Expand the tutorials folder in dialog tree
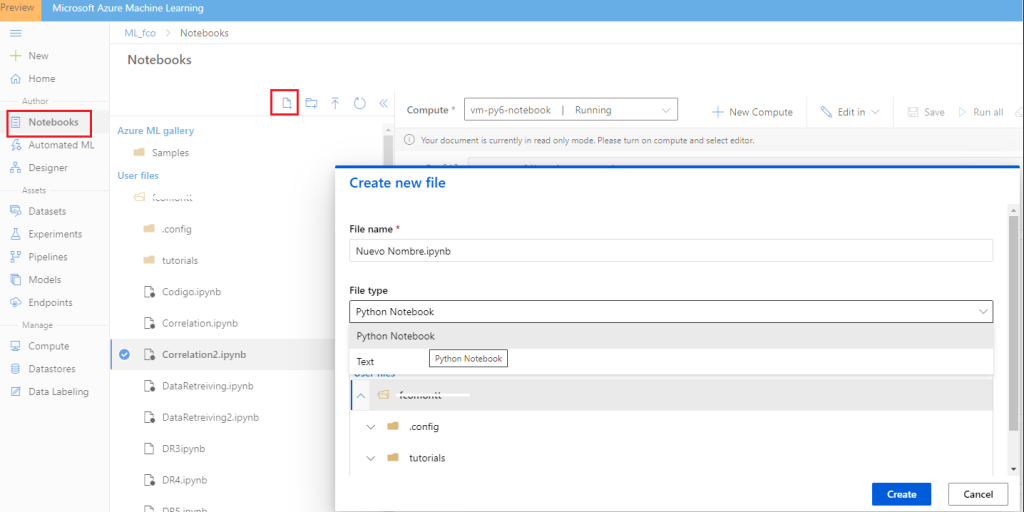This screenshot has height=512, width=1024. click(370, 458)
